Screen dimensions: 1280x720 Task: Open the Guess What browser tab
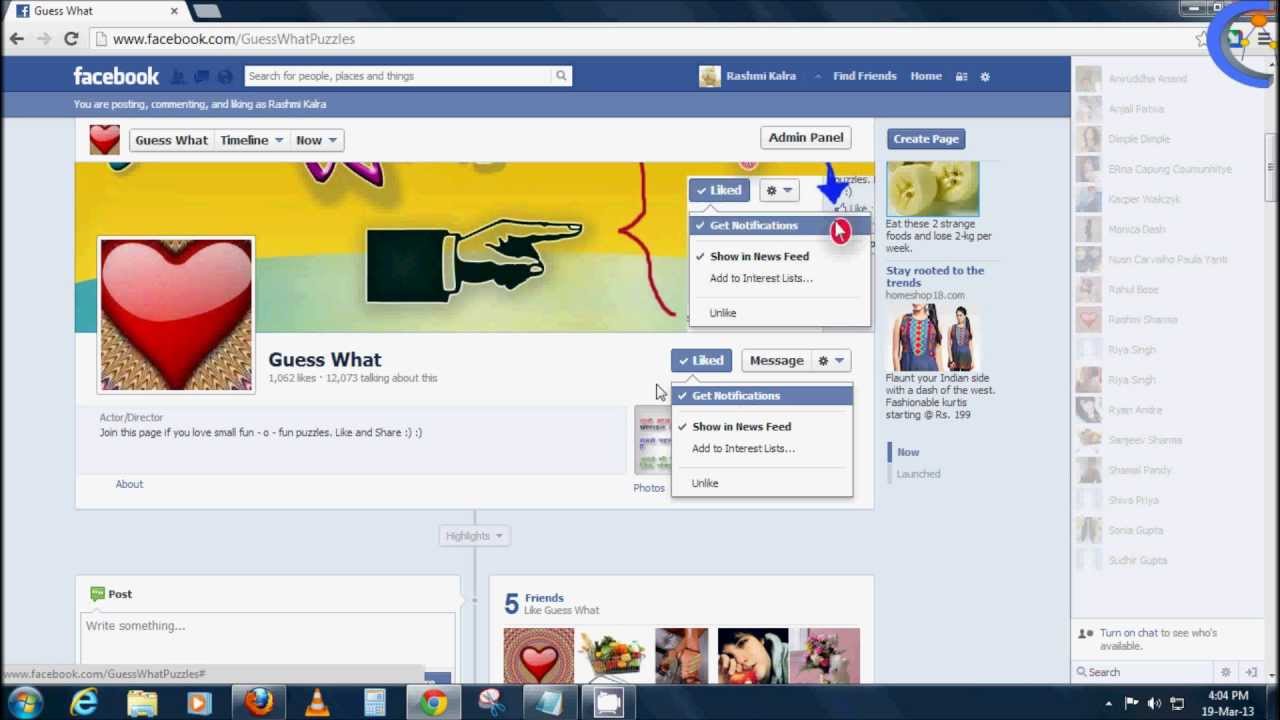pos(98,11)
